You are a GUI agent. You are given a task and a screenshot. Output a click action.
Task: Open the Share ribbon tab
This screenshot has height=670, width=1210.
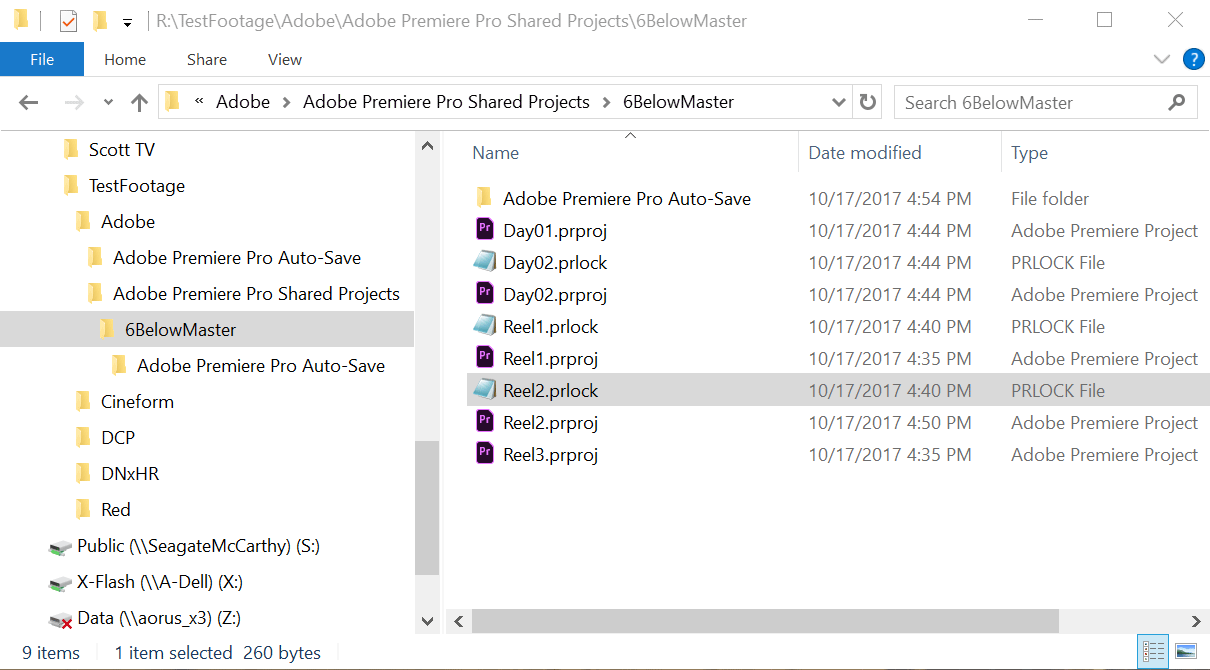pos(207,59)
